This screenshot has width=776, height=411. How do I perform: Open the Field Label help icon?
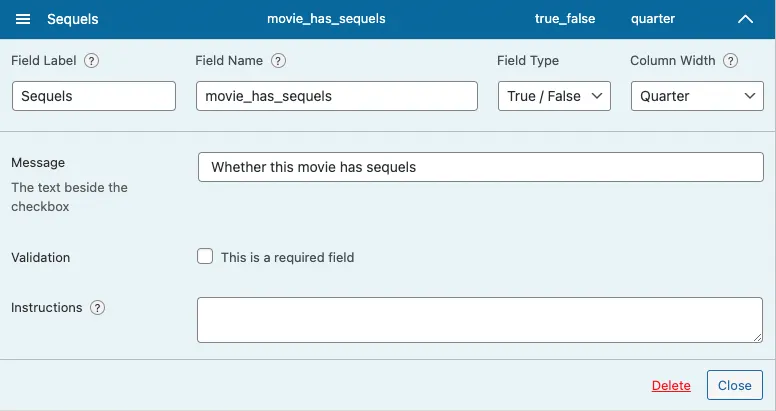tap(91, 60)
